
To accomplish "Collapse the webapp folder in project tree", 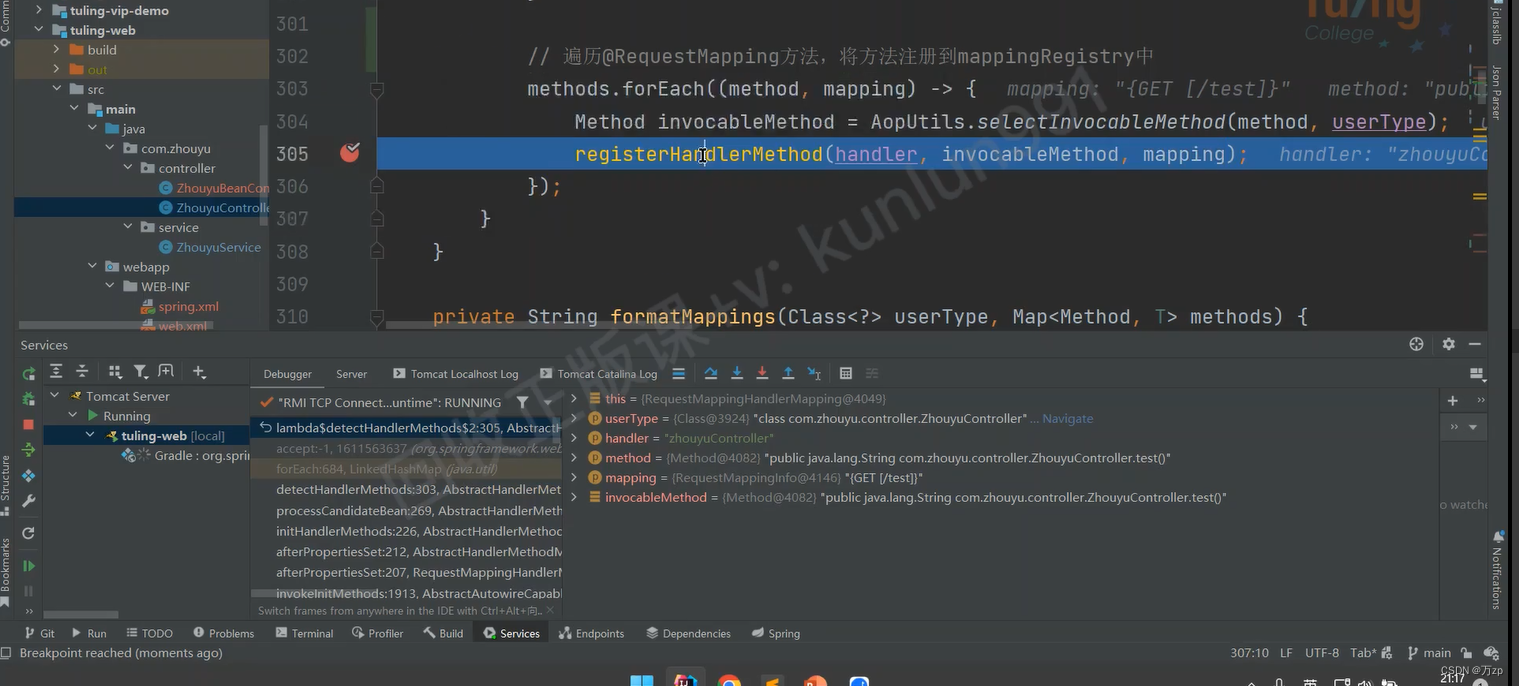I will click(92, 267).
